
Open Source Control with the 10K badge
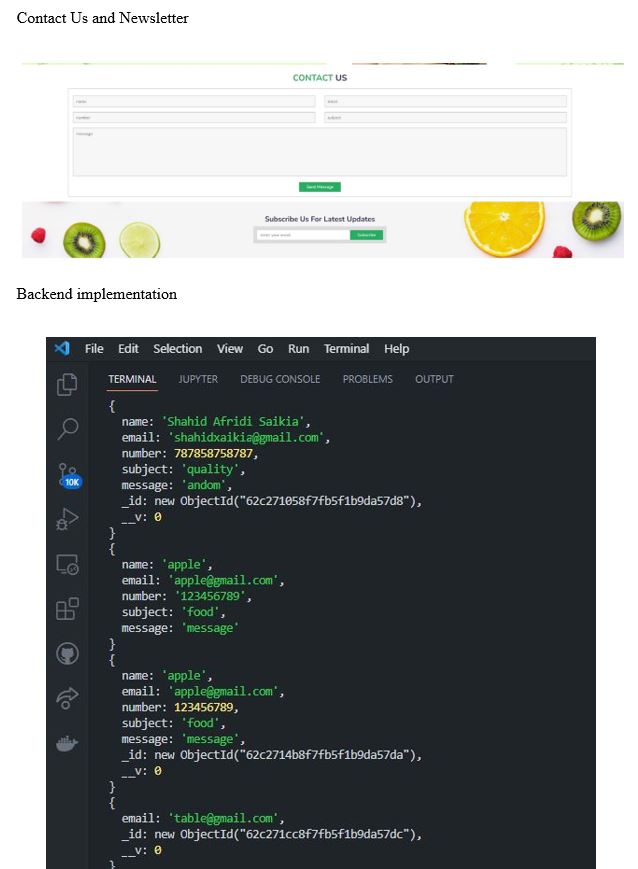(x=69, y=475)
